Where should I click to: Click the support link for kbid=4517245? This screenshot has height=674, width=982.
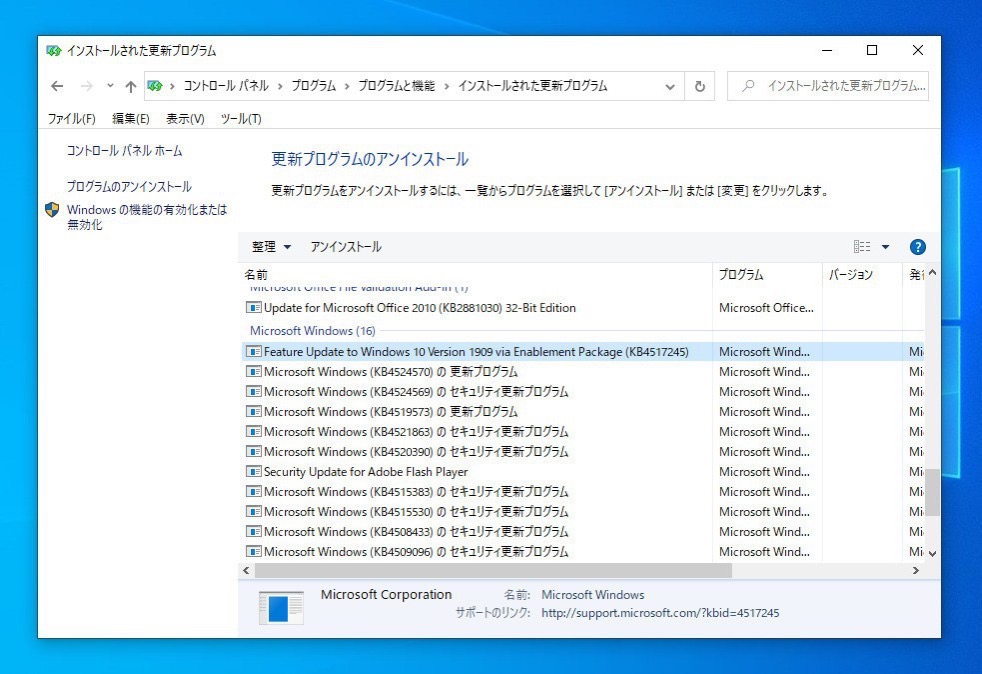pyautogui.click(x=660, y=613)
